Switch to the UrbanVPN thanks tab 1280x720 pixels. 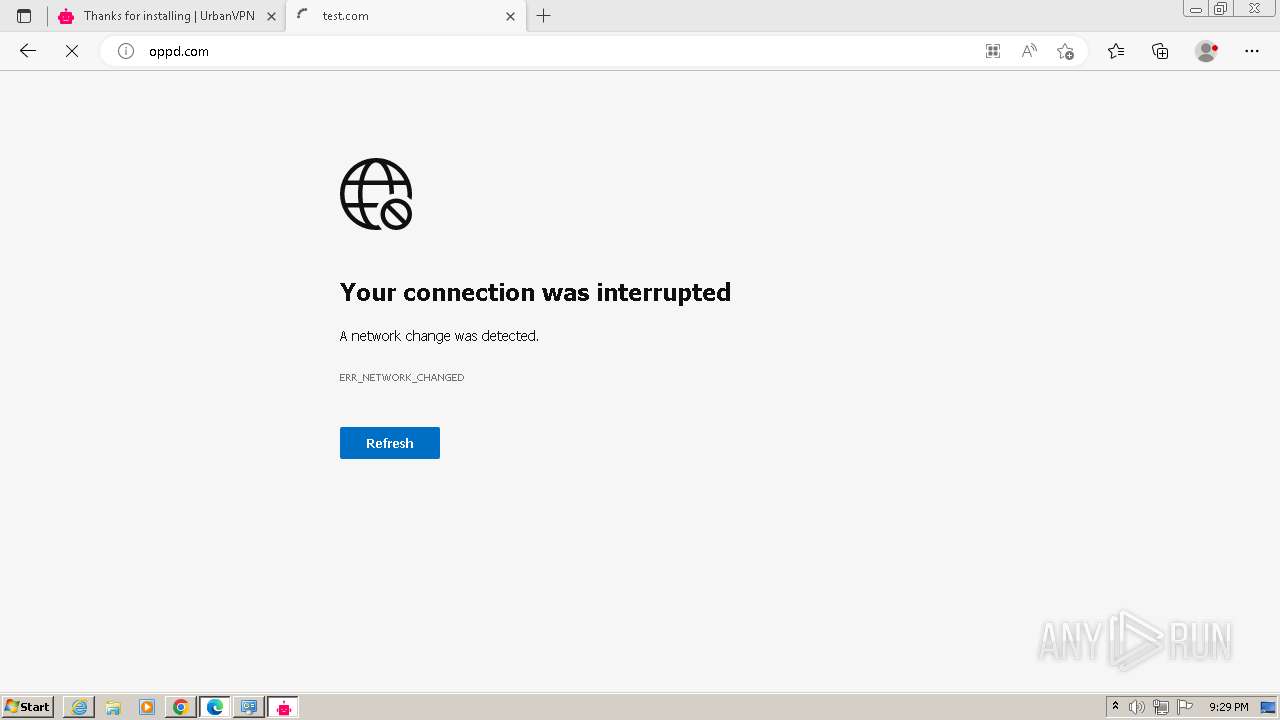tap(166, 16)
